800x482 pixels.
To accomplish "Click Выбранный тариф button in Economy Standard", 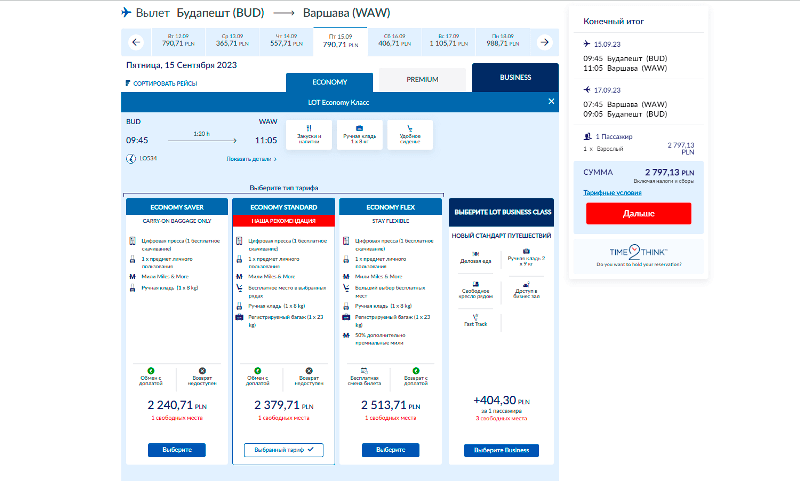I will 284,450.
